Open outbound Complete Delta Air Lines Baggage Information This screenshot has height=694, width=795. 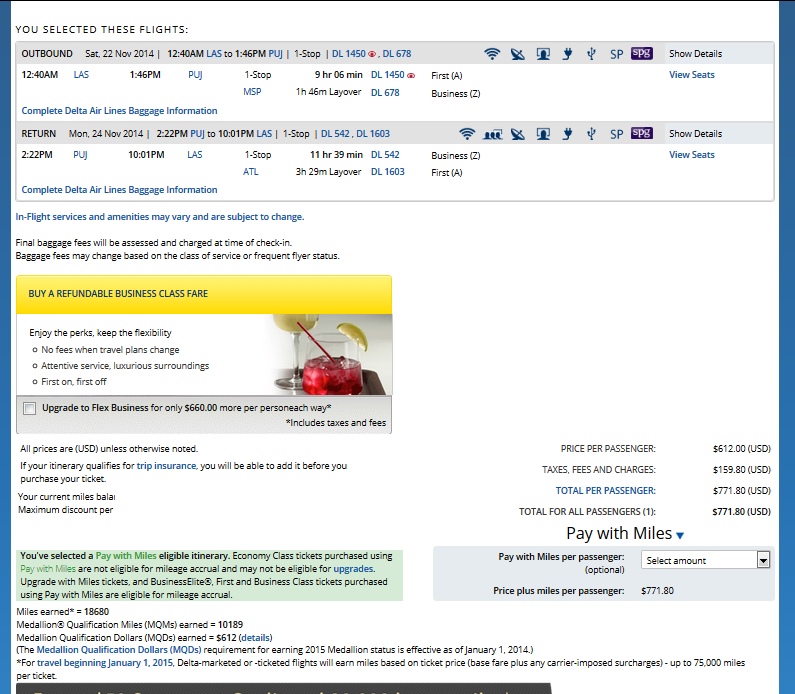point(119,111)
